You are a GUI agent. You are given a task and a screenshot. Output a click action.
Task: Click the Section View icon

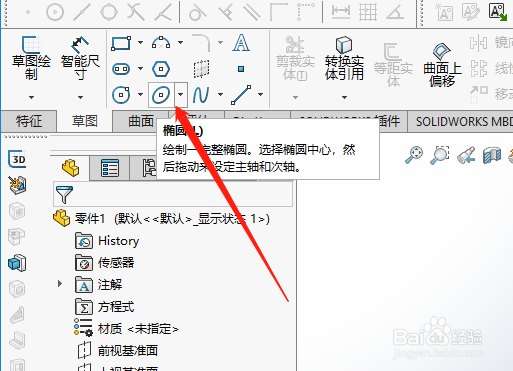pyautogui.click(x=492, y=155)
